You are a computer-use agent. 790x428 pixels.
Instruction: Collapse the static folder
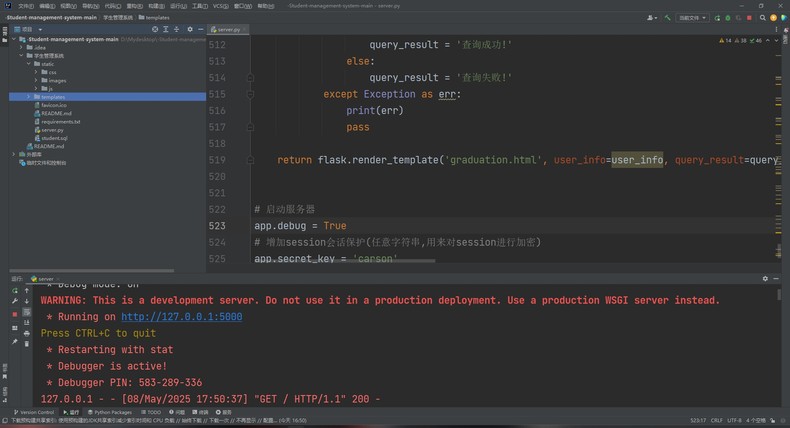coord(28,64)
